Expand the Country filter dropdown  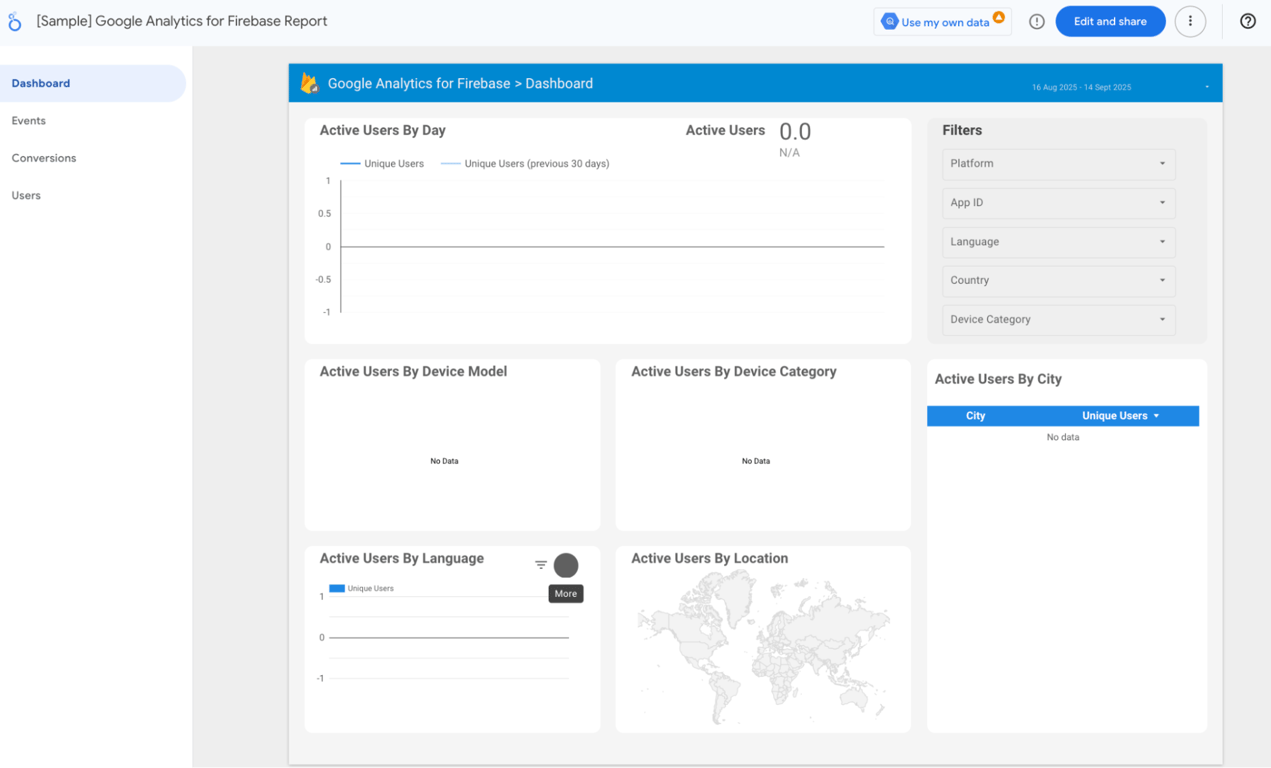tap(1059, 281)
